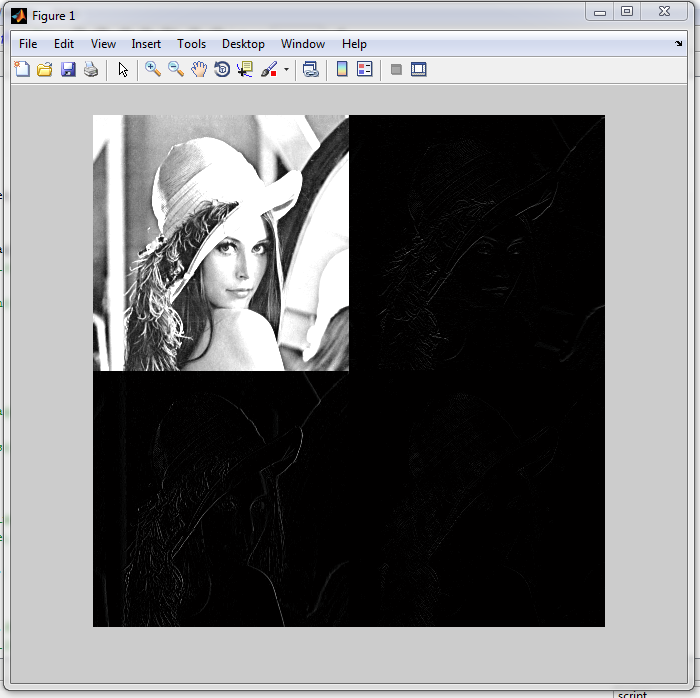
Task: Click the bottom-left dark detail subband image
Action: pos(221,499)
